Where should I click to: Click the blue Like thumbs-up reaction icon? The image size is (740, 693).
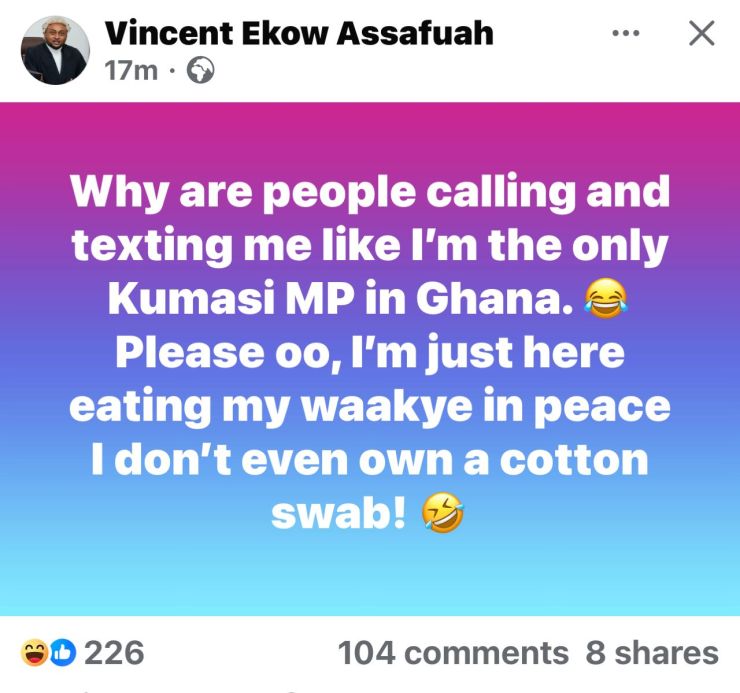[62, 653]
